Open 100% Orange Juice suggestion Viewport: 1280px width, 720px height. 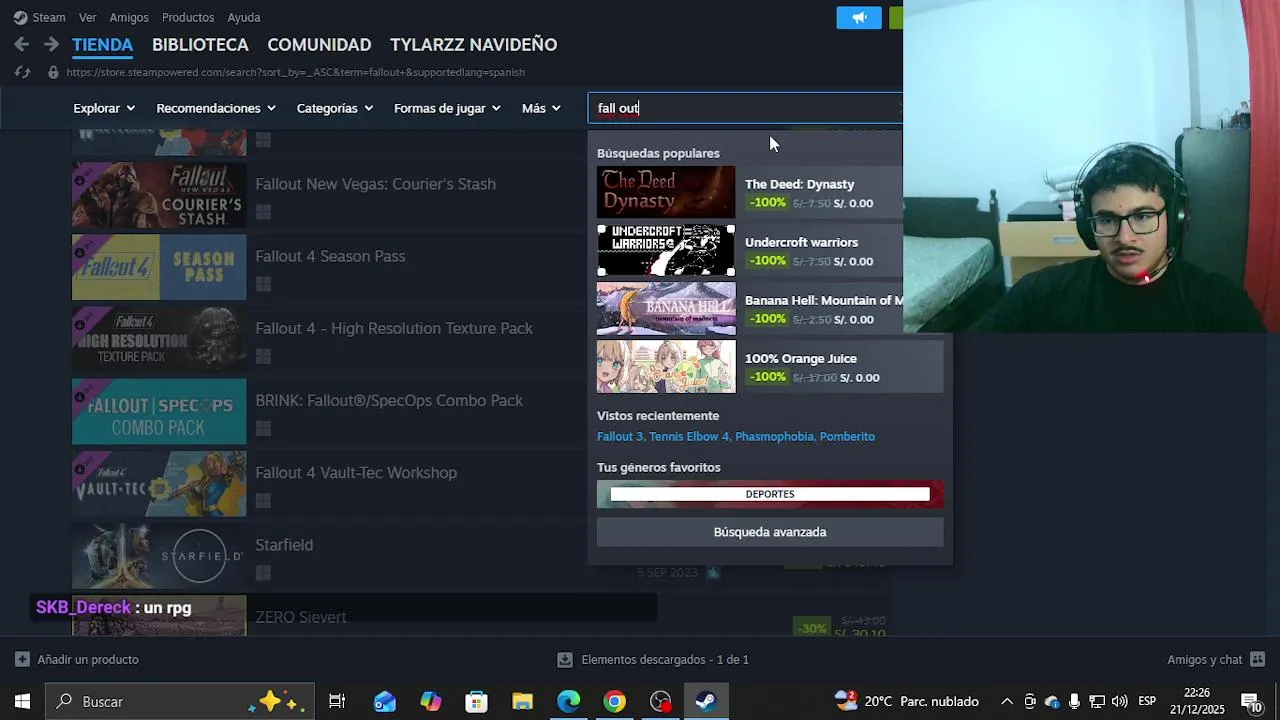pyautogui.click(x=770, y=366)
